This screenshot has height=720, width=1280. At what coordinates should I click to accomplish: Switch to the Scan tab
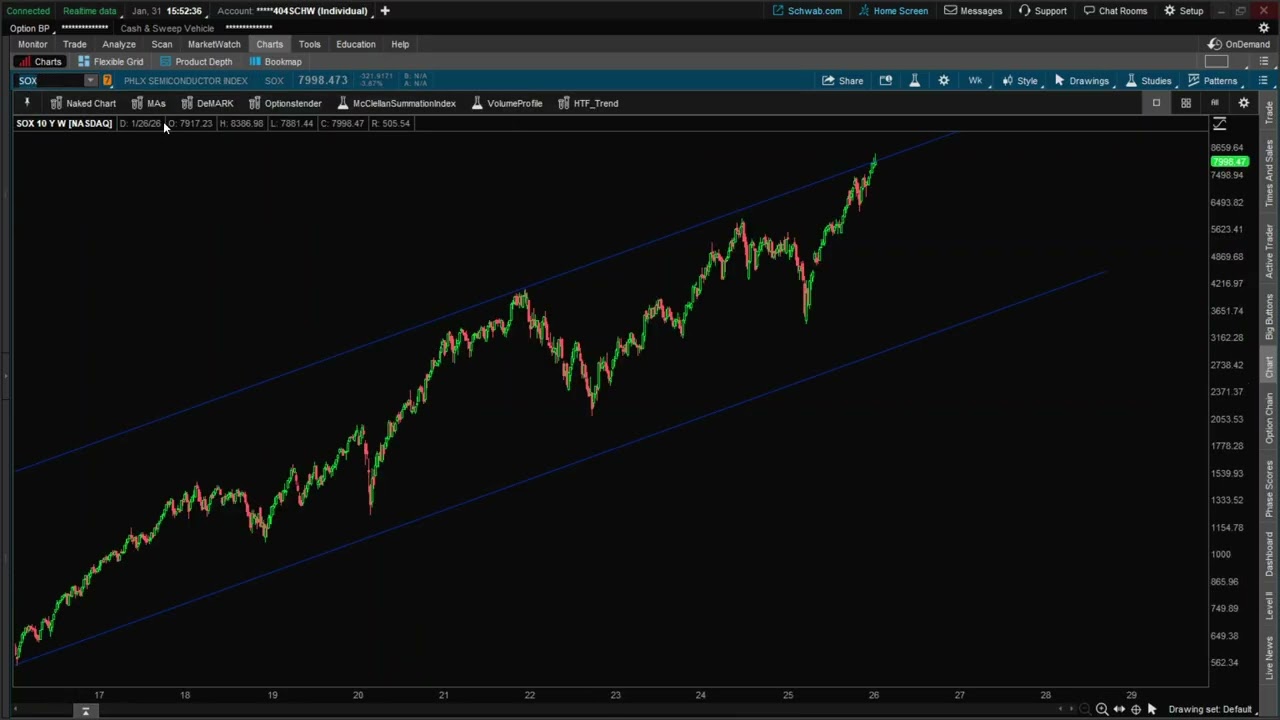pyautogui.click(x=161, y=44)
